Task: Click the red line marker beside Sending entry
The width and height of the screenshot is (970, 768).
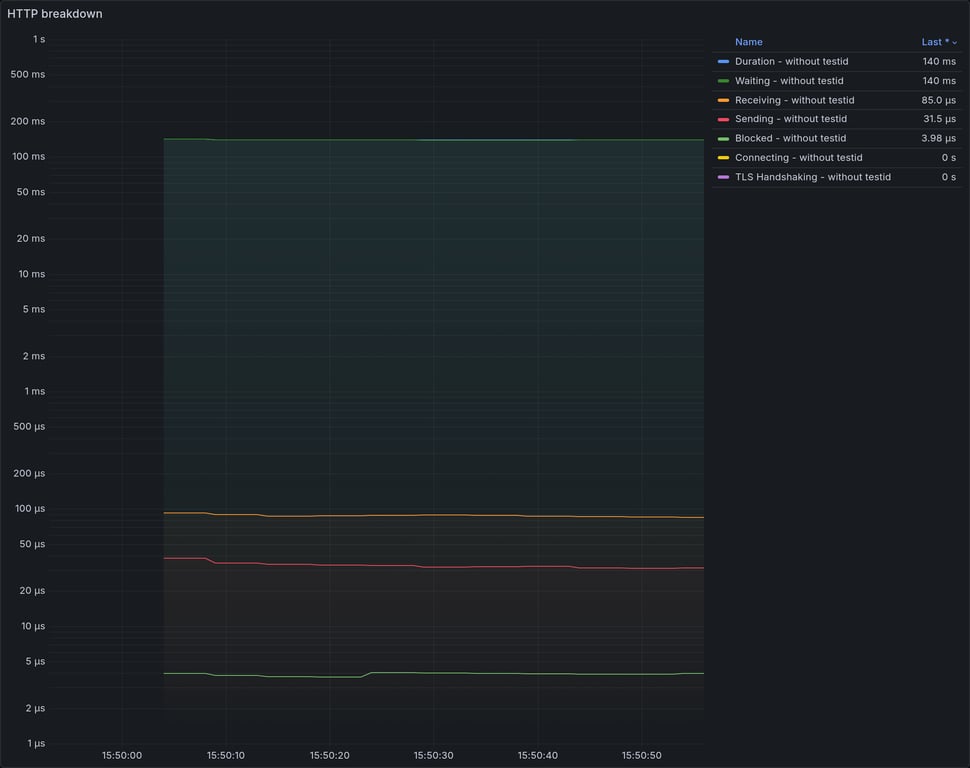Action: point(722,118)
